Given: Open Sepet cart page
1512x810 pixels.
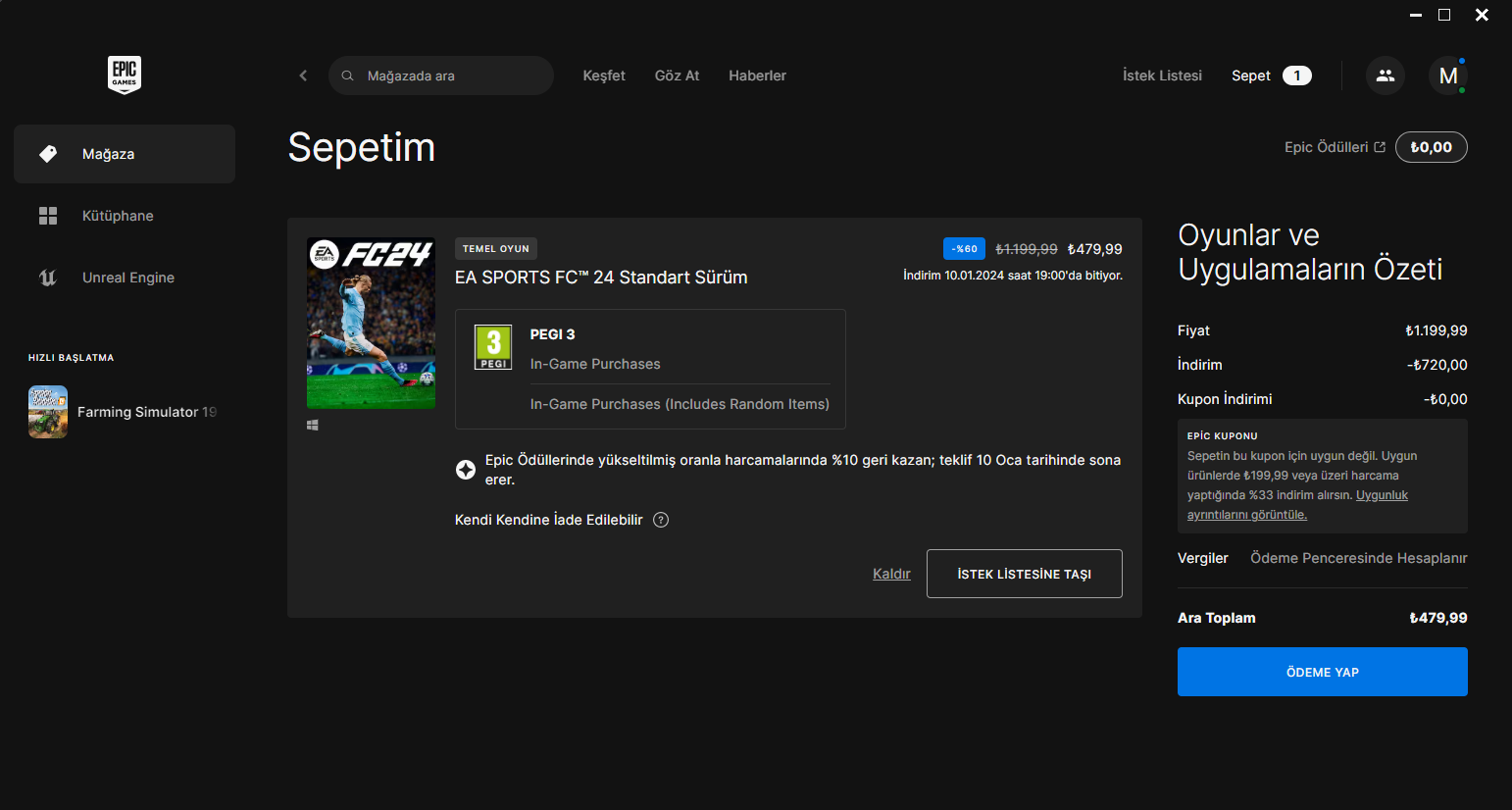Looking at the screenshot, I should coord(1251,76).
